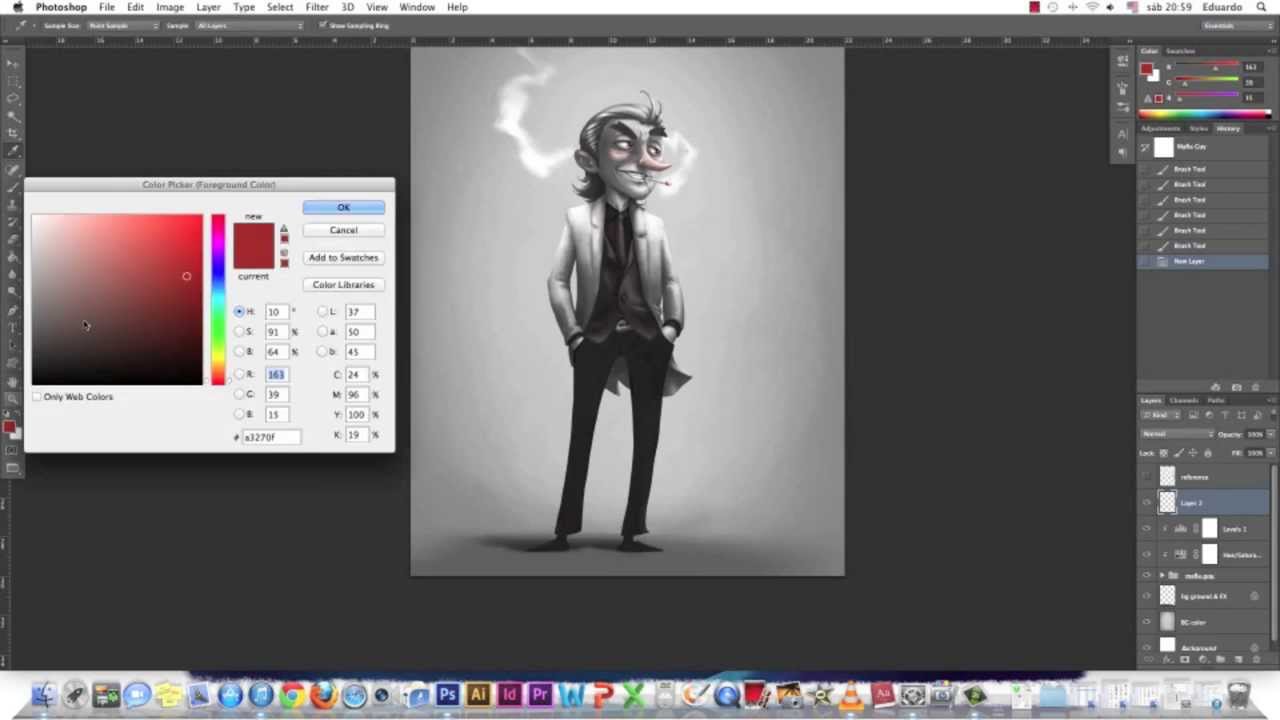Click the hex color input field
The image size is (1280, 720).
[x=271, y=437]
